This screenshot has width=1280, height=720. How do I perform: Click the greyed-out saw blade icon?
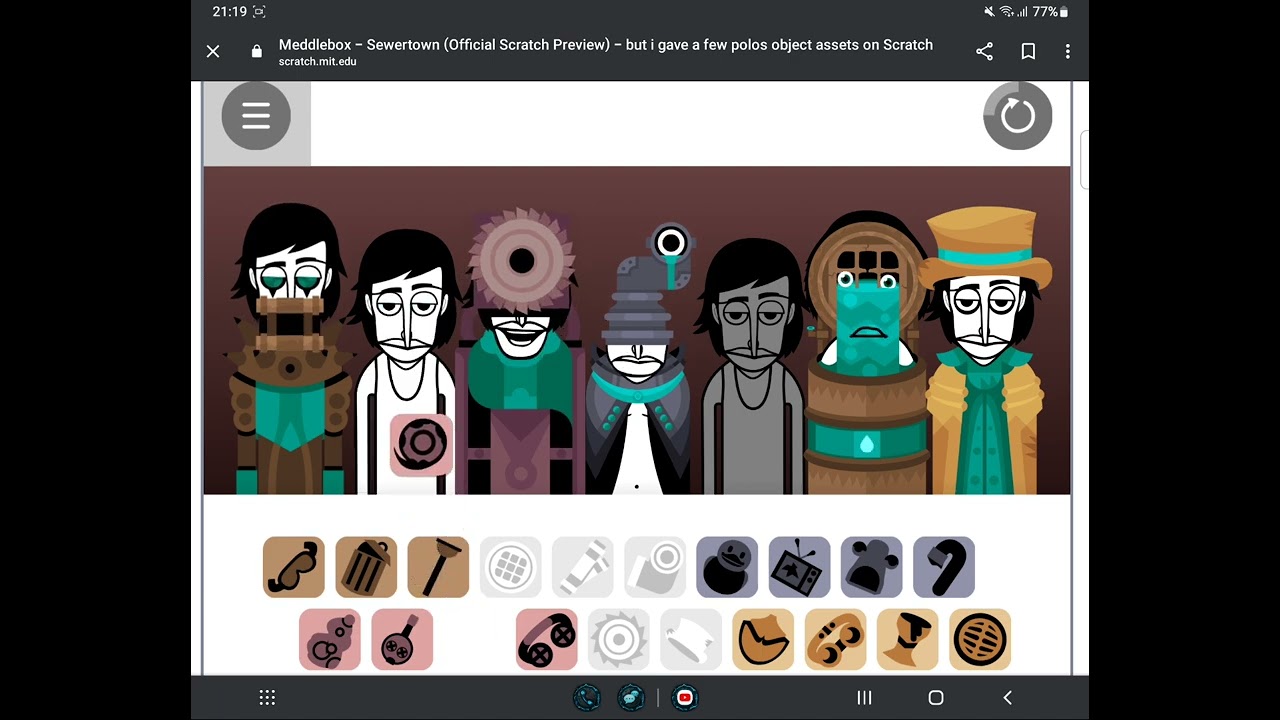619,639
